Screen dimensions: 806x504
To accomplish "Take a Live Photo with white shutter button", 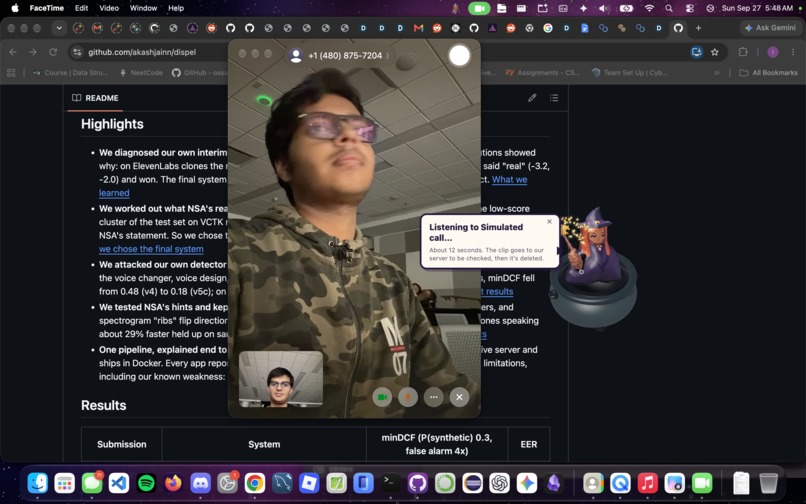I will tap(459, 56).
